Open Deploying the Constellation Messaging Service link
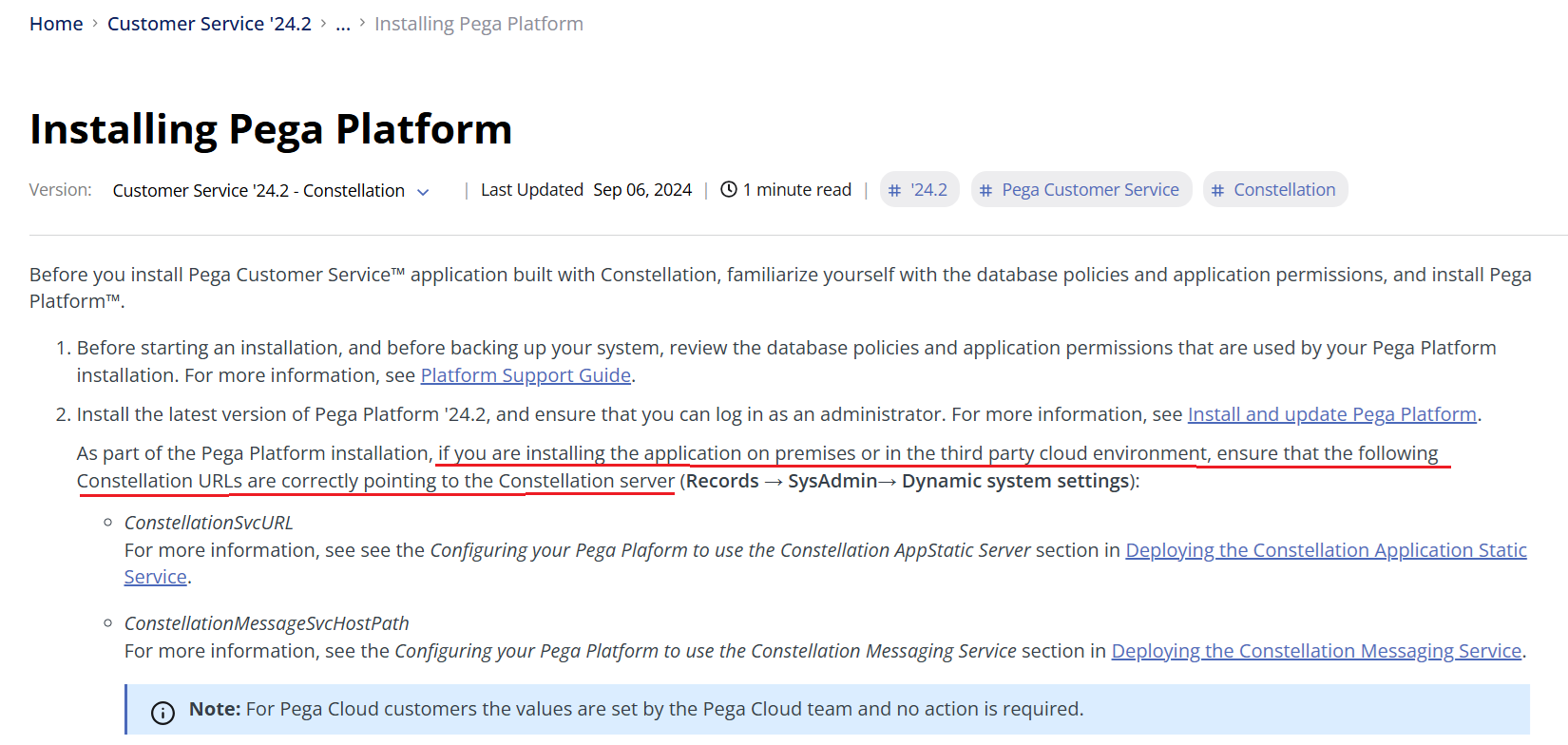Viewport: 1568px width, 745px height. point(1316,651)
